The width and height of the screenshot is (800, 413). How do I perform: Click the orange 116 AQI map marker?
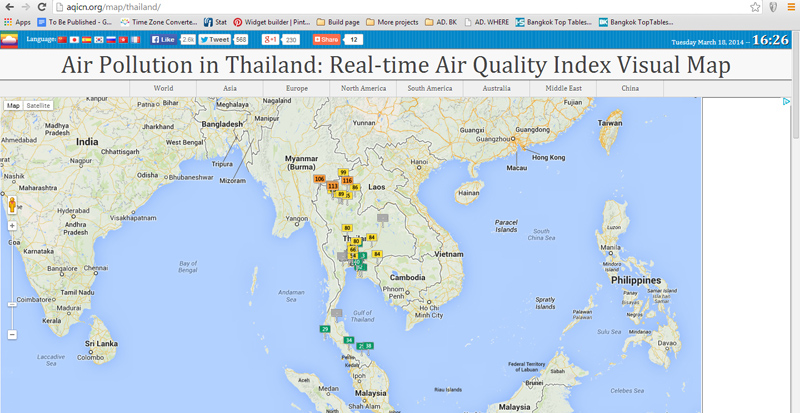point(347,180)
